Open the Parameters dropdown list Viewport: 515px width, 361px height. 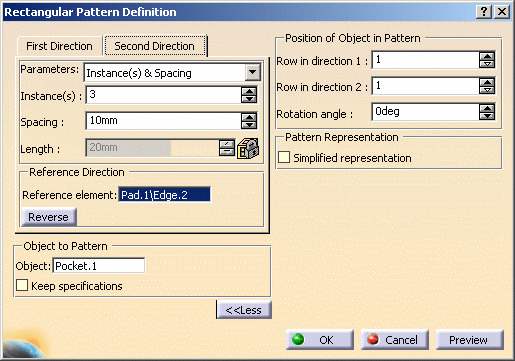pyautogui.click(x=253, y=72)
